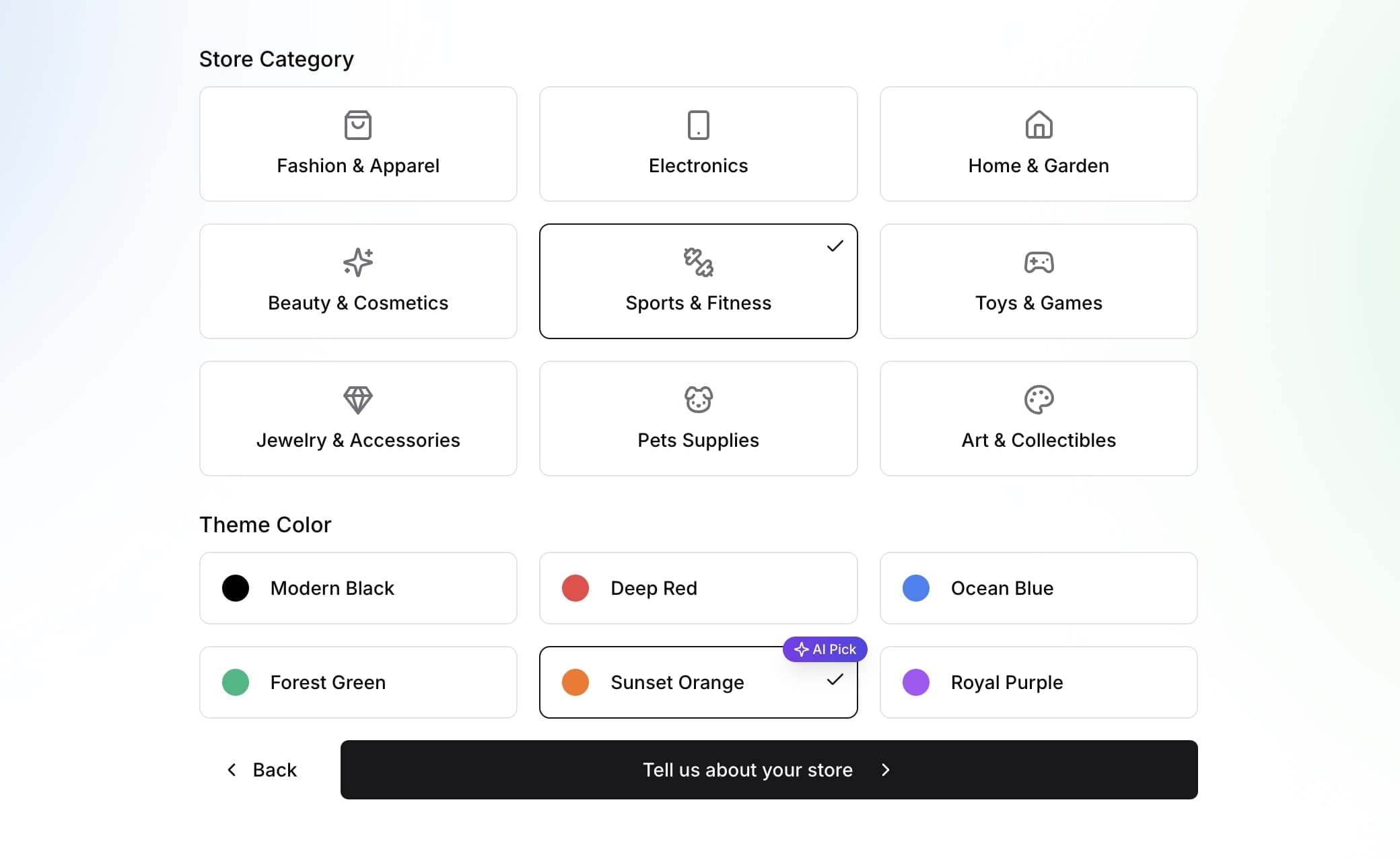
Task: Select the Electronics tablet icon
Action: (698, 125)
